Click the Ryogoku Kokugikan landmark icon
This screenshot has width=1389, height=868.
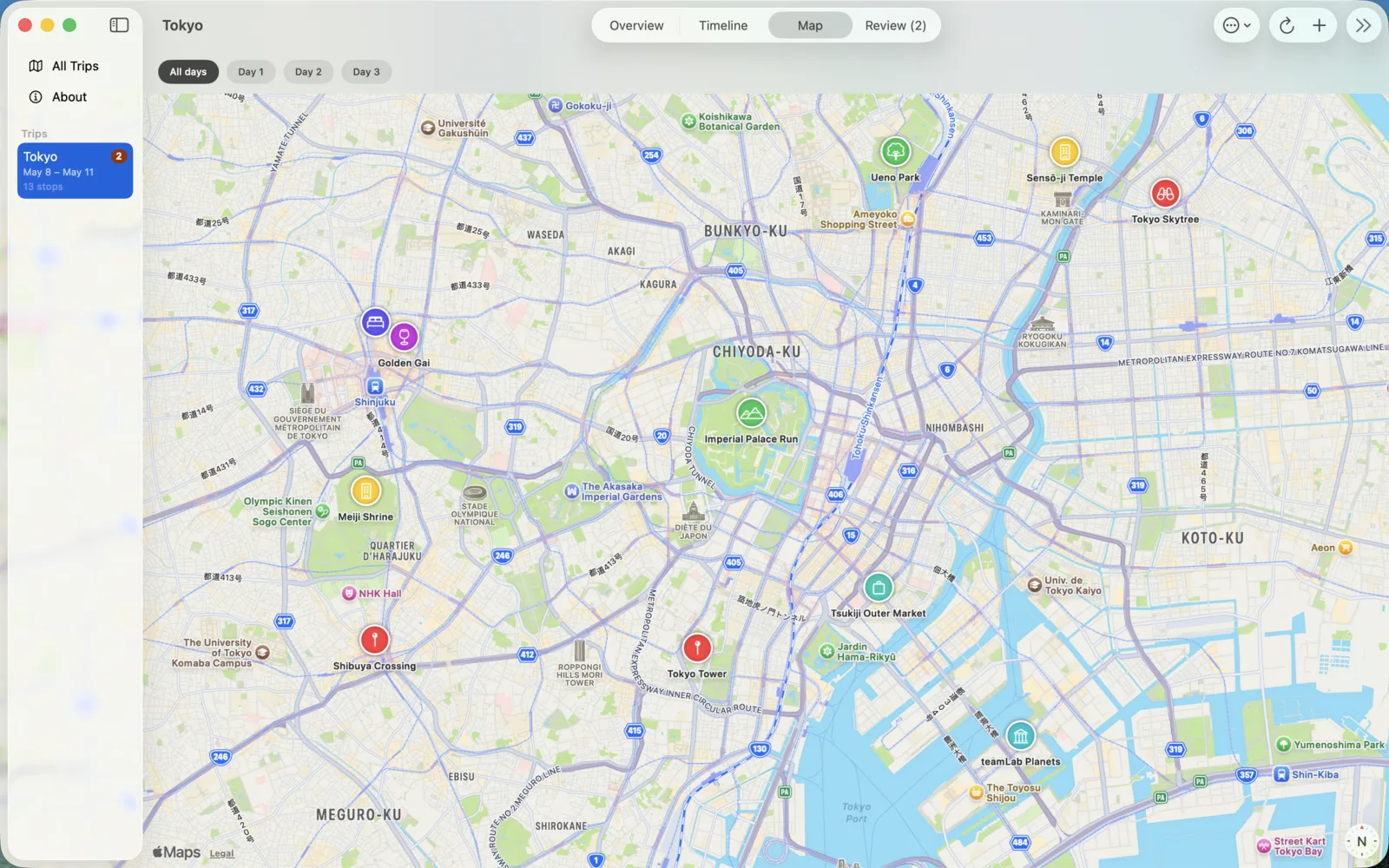(x=1042, y=324)
